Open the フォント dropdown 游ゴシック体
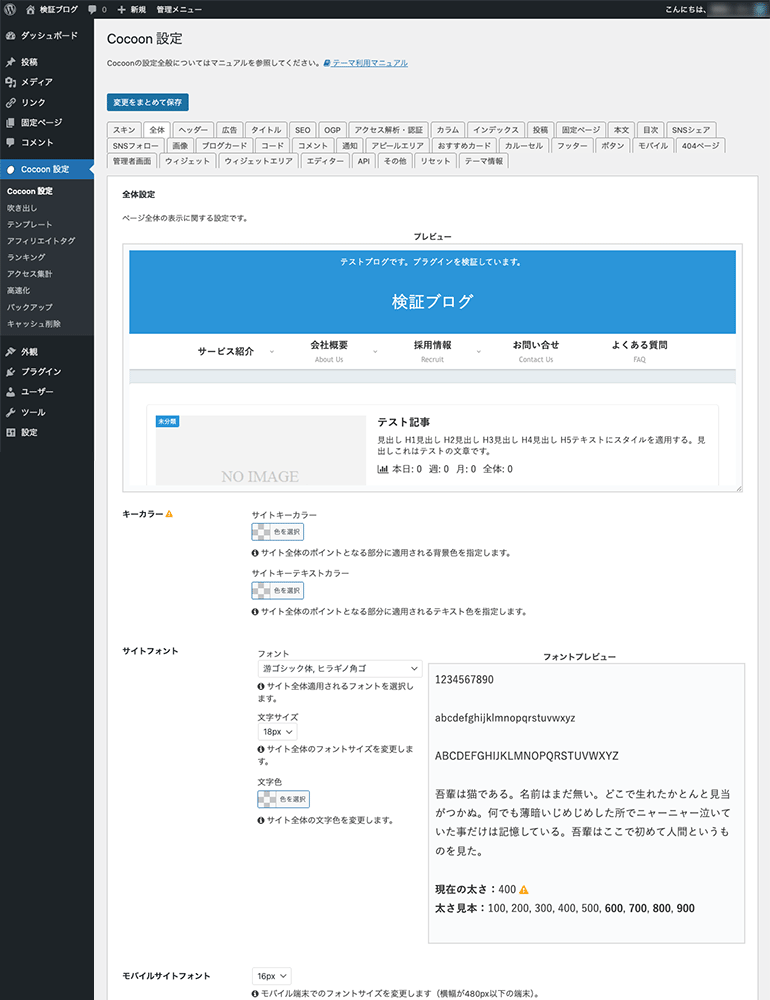The image size is (770, 1000). (339, 668)
